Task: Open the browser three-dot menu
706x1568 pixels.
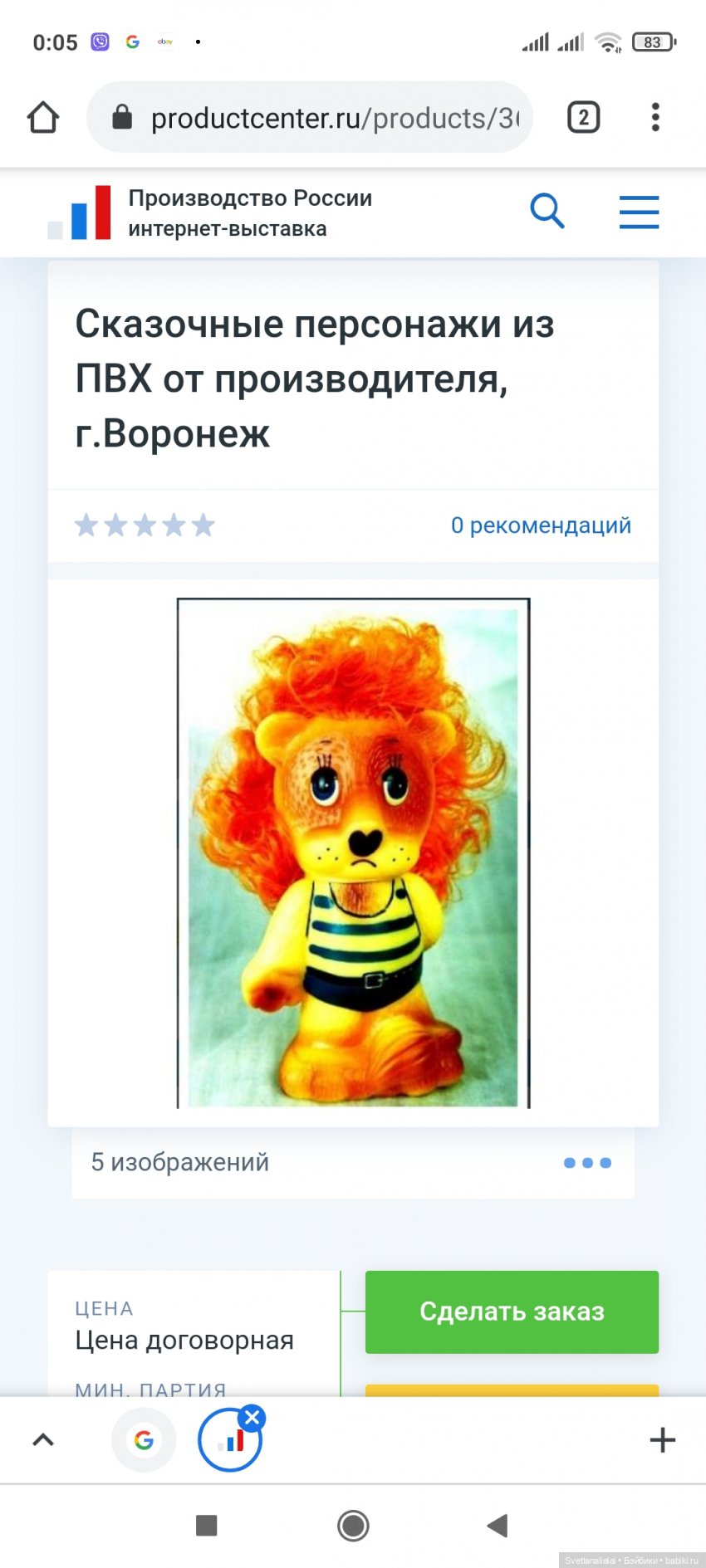Action: pos(655,117)
